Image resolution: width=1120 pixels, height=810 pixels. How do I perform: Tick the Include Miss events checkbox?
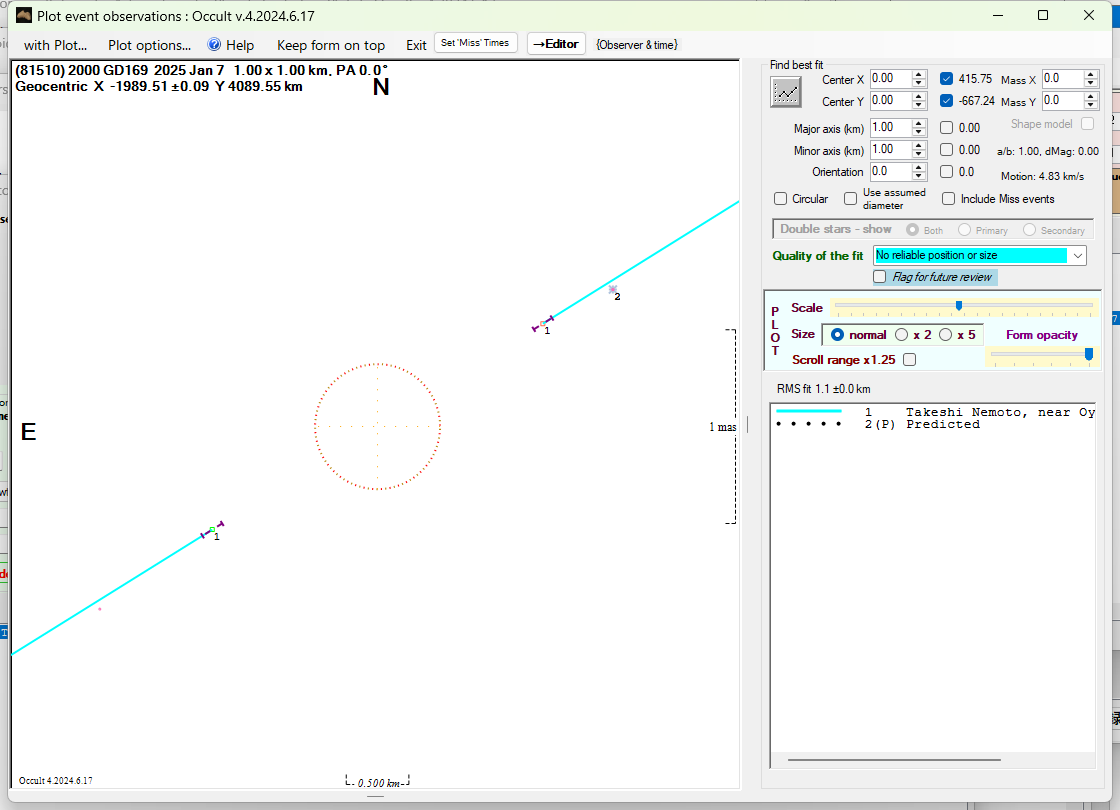point(949,199)
